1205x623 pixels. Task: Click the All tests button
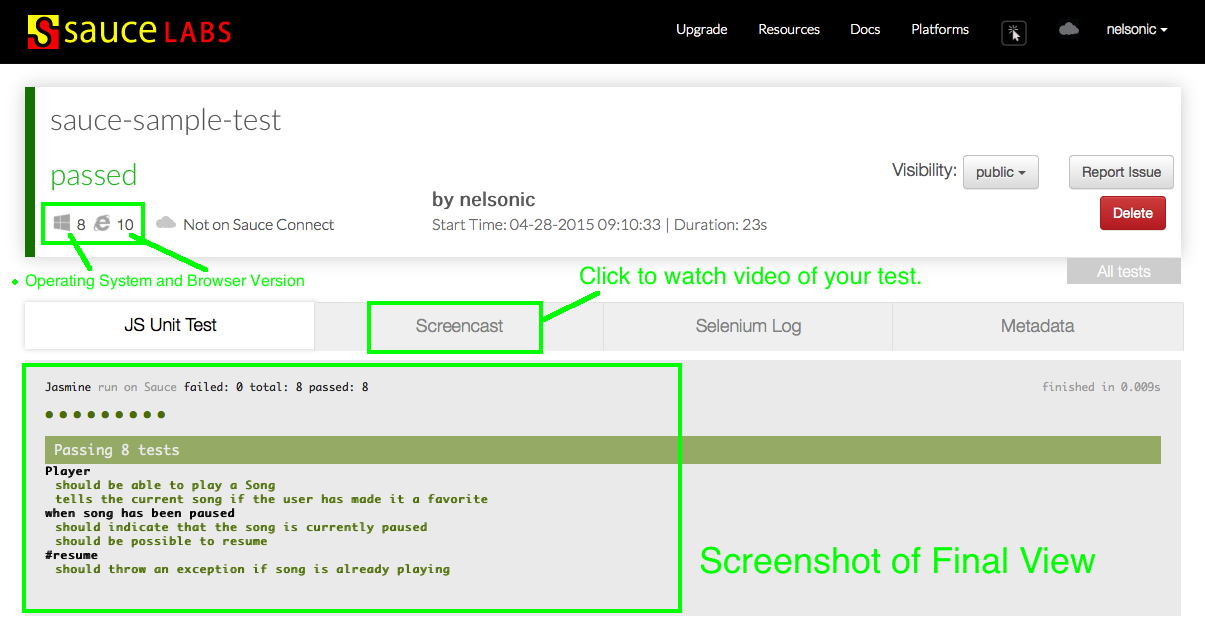tap(1124, 272)
